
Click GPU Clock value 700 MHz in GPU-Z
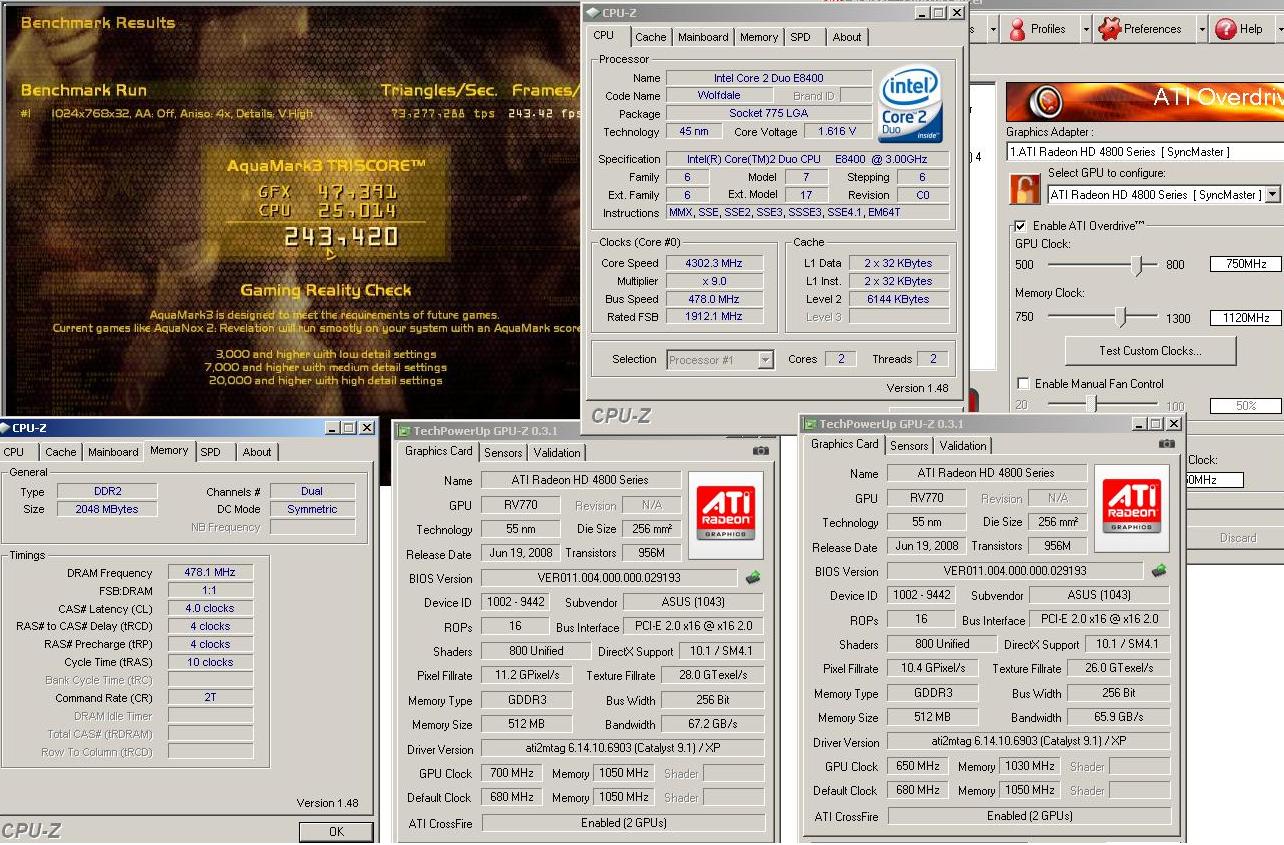[x=511, y=773]
